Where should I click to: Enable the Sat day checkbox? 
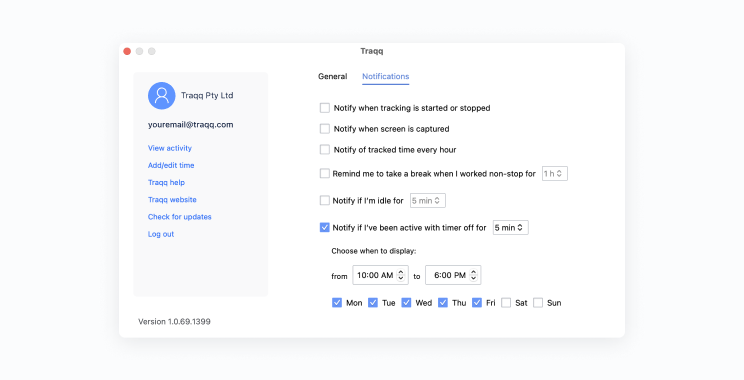pyautogui.click(x=506, y=303)
